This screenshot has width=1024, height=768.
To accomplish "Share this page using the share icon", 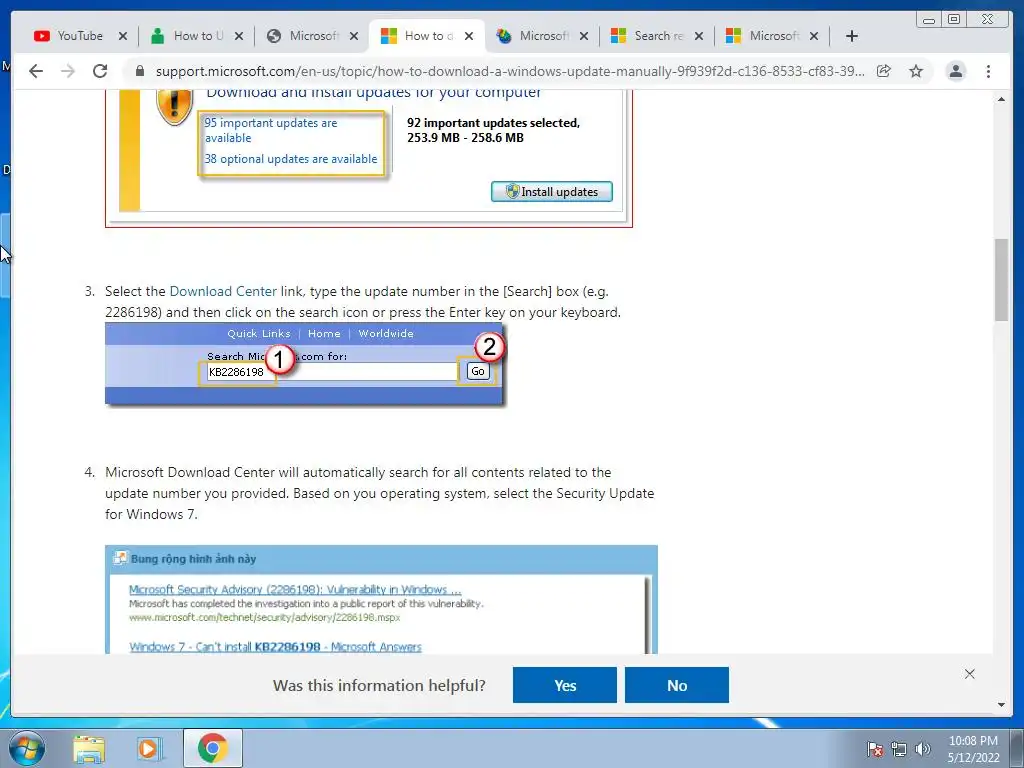I will 884,71.
